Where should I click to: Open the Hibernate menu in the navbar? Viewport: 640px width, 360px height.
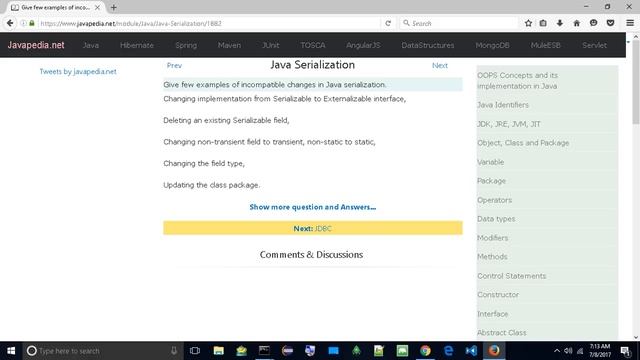coord(137,45)
